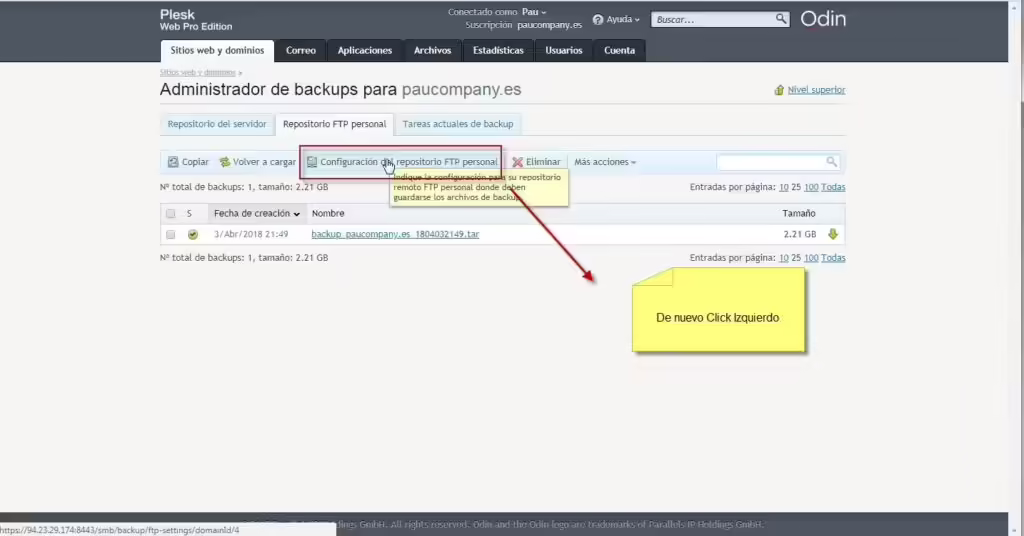Open the Correo tab
Screen dimensions: 1024x536
pos(300,50)
